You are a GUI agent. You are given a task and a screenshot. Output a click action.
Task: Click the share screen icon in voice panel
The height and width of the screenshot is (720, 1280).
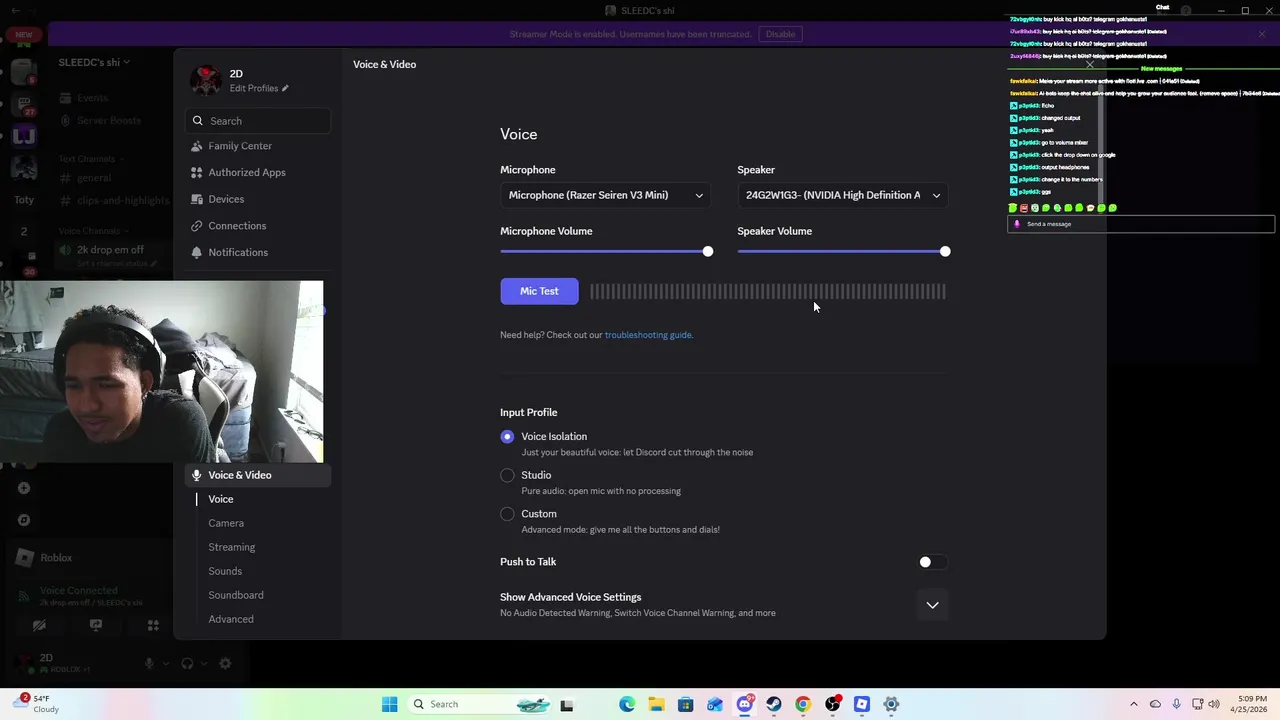point(96,625)
